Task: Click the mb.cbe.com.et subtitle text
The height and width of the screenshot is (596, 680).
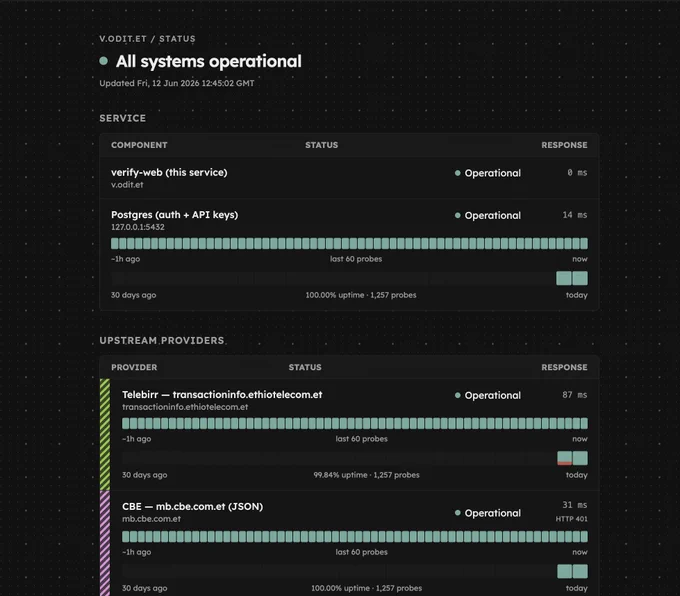Action: (151, 519)
